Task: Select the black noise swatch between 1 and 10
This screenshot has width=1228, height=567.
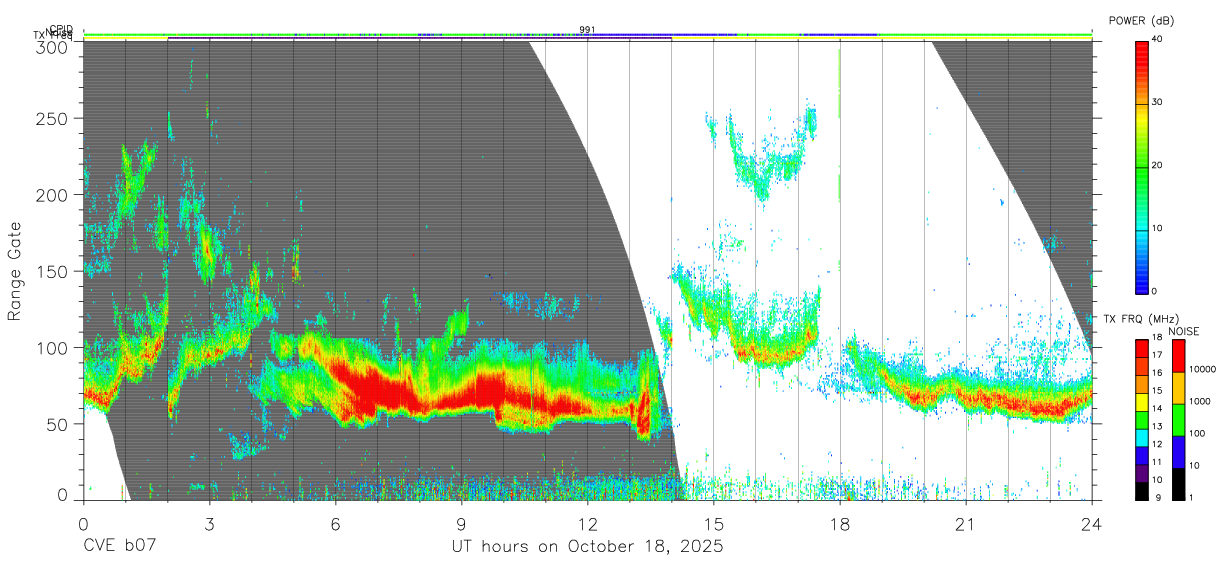Action: tap(1178, 484)
